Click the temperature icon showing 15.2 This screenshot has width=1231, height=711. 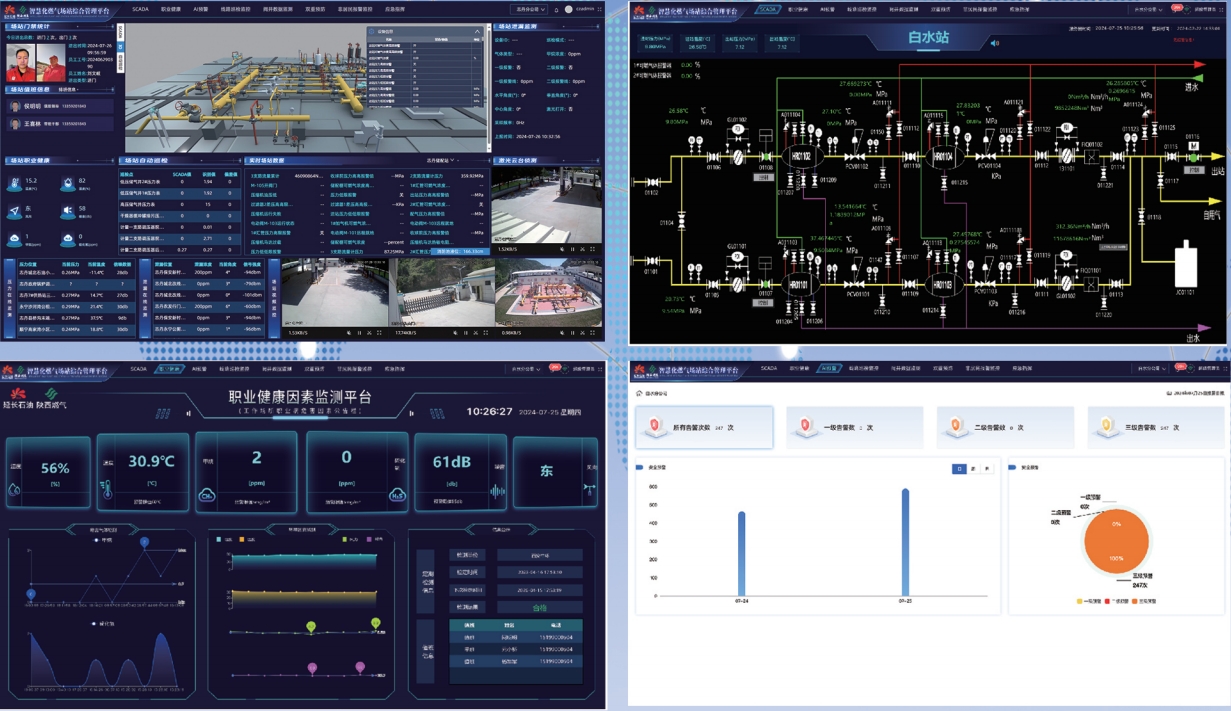point(15,184)
